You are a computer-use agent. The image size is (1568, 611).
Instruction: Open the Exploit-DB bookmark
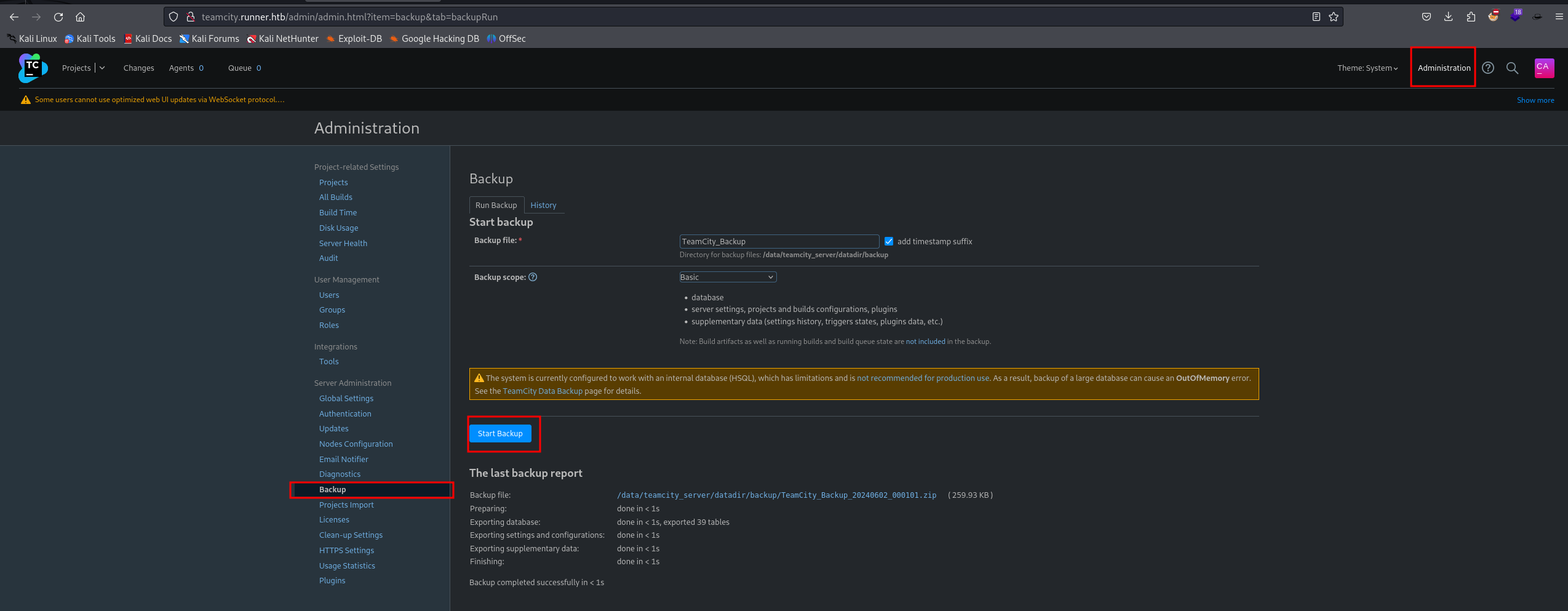pos(354,39)
